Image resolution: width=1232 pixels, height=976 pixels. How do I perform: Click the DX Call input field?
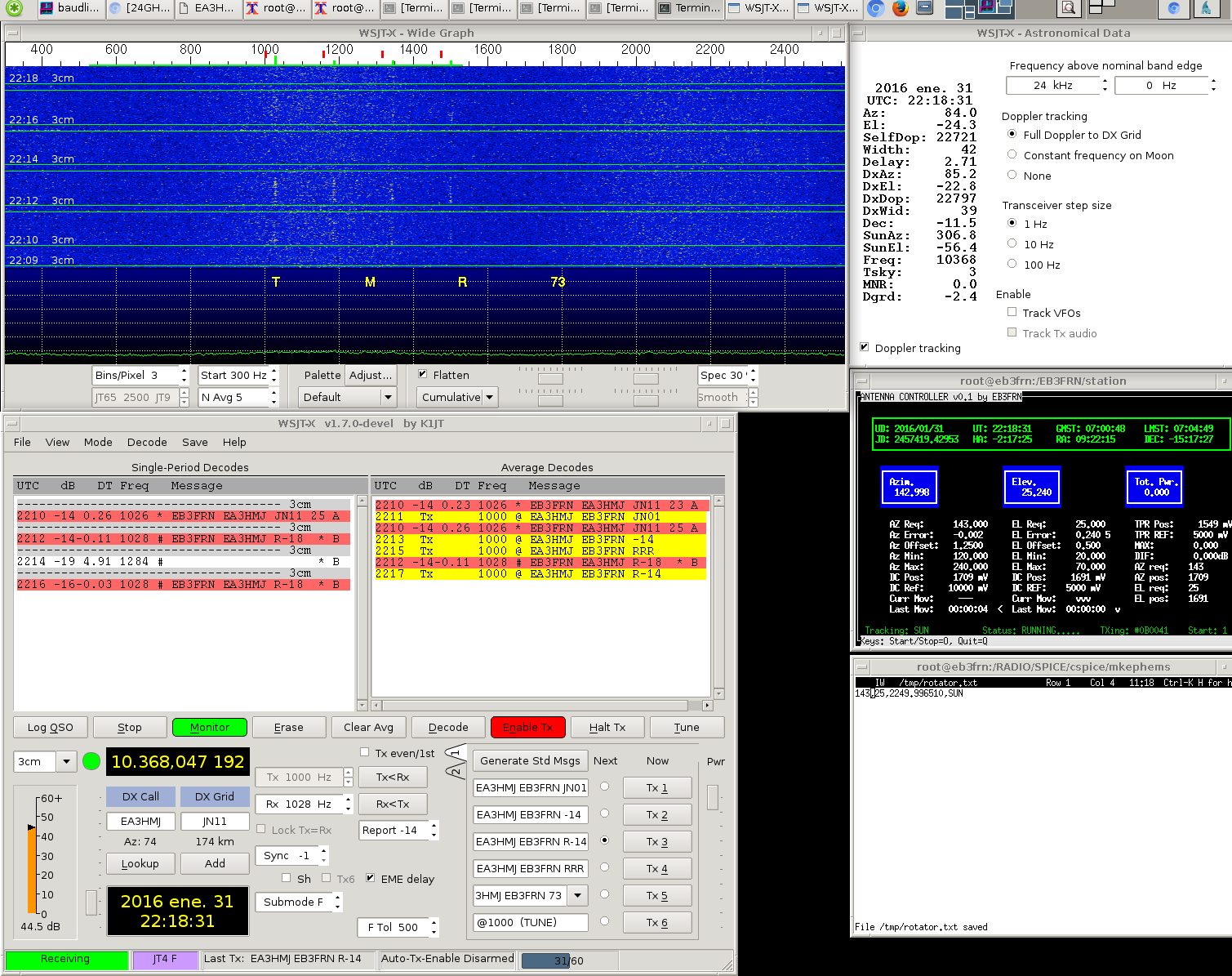click(x=140, y=821)
